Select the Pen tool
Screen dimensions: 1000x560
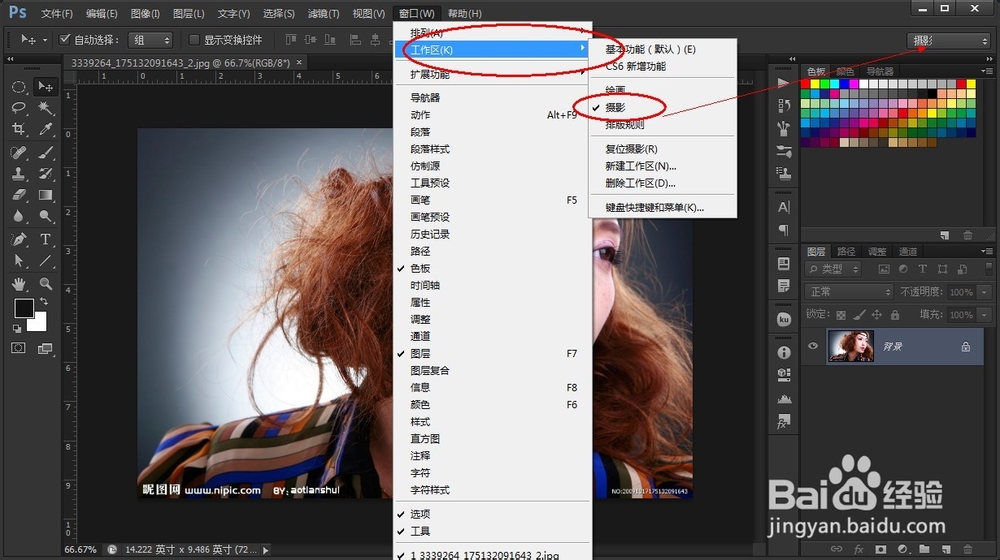pos(18,239)
